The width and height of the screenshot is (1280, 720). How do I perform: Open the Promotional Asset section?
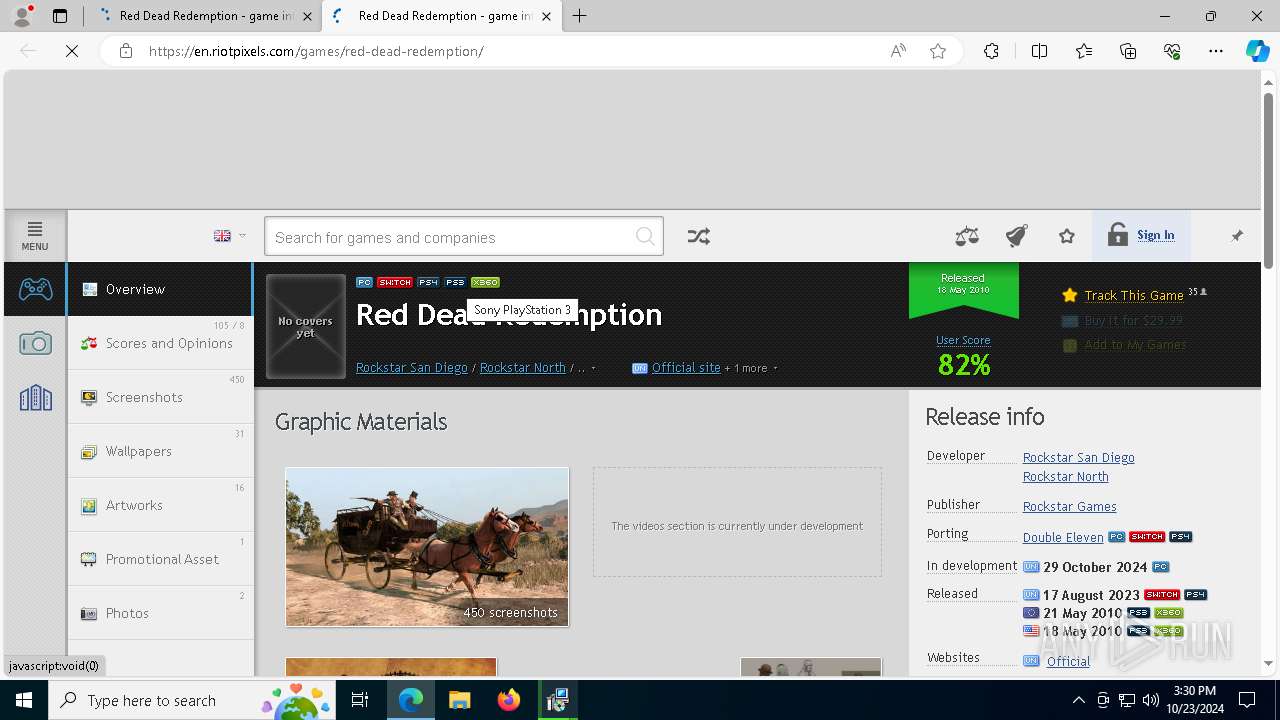pos(160,559)
